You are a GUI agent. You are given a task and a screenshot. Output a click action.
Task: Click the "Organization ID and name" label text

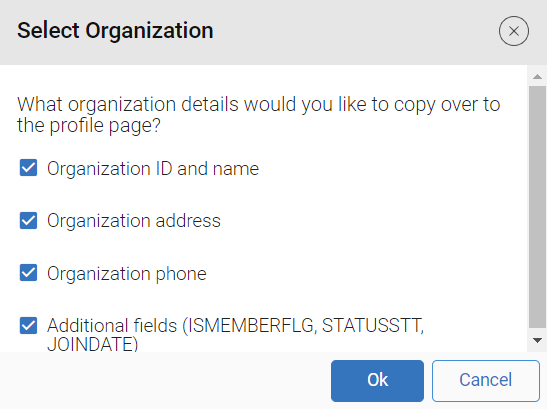pyautogui.click(x=153, y=169)
